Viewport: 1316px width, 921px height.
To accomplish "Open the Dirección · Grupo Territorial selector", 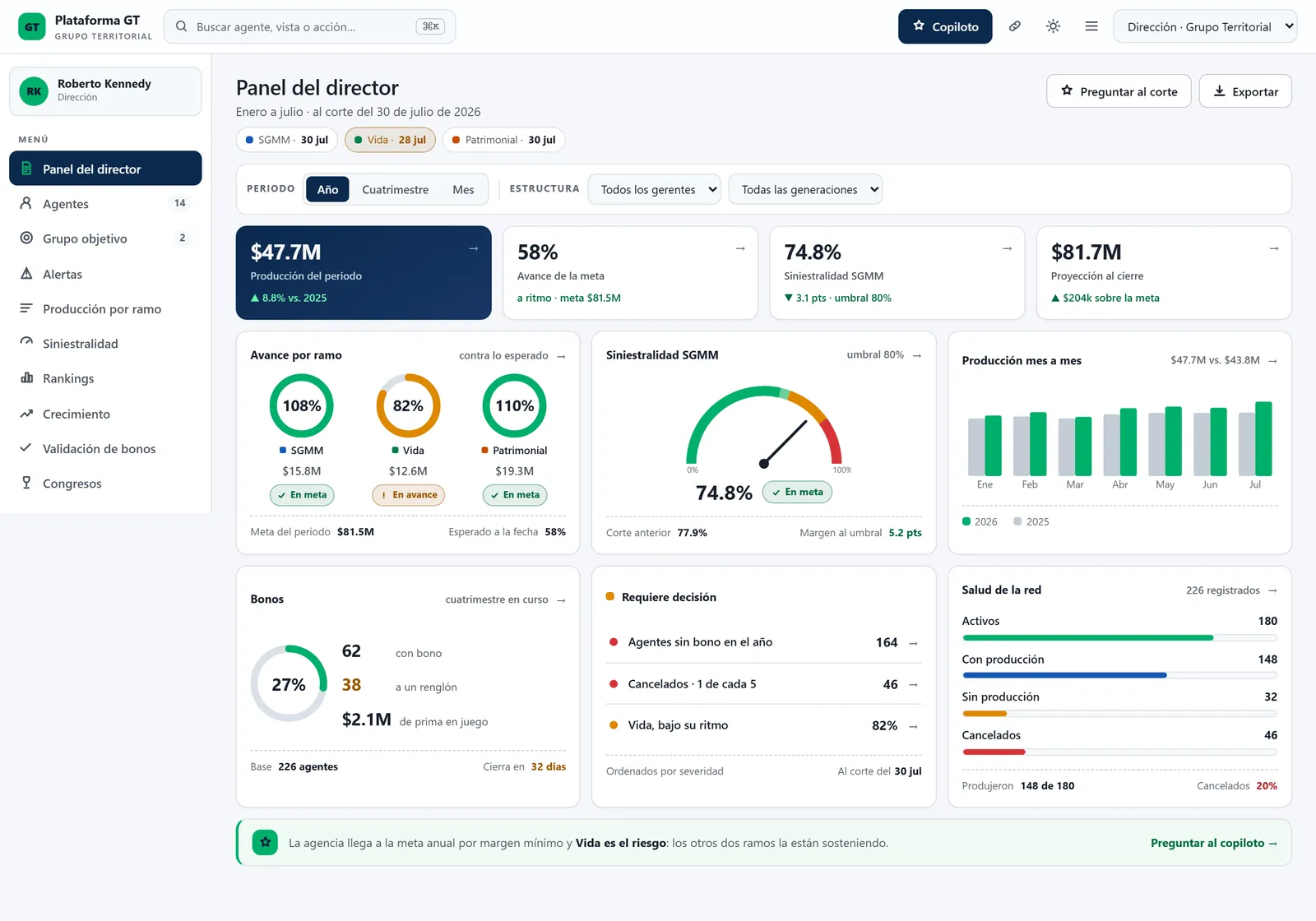I will click(x=1205, y=26).
